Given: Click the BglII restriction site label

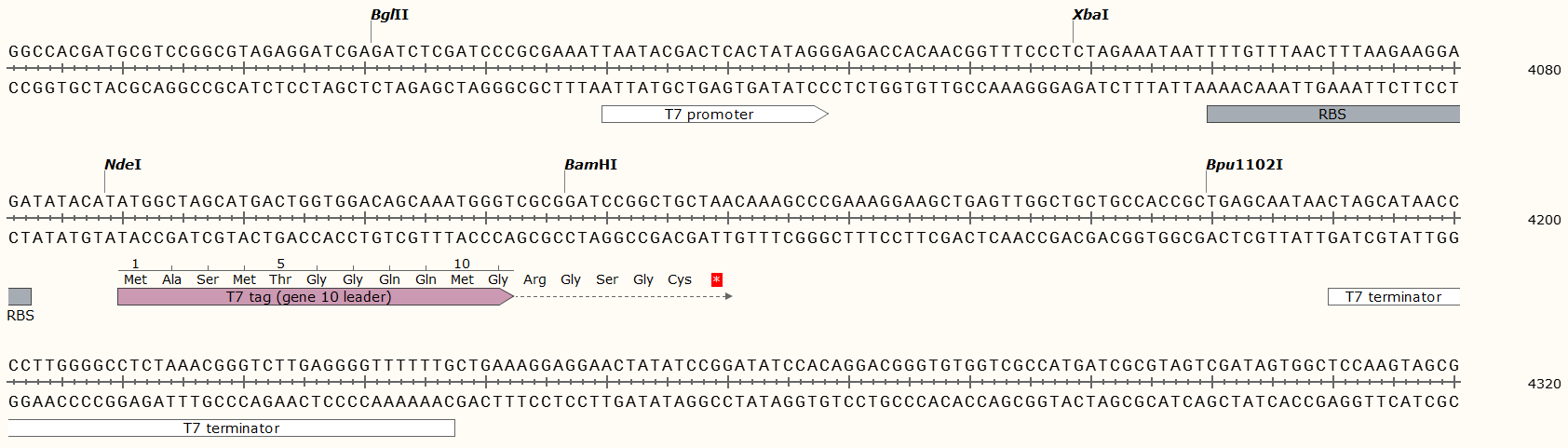Looking at the screenshot, I should pyautogui.click(x=389, y=15).
